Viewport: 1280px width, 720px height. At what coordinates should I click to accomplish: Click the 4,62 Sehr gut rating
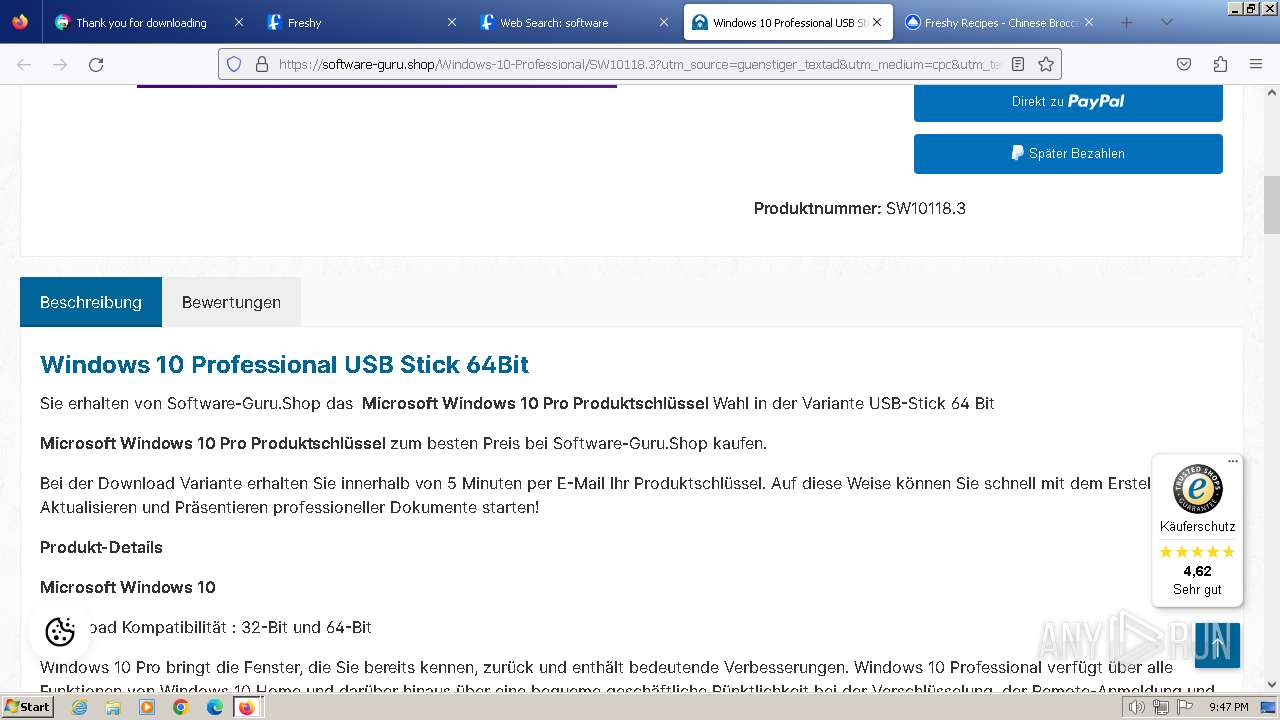pyautogui.click(x=1197, y=580)
